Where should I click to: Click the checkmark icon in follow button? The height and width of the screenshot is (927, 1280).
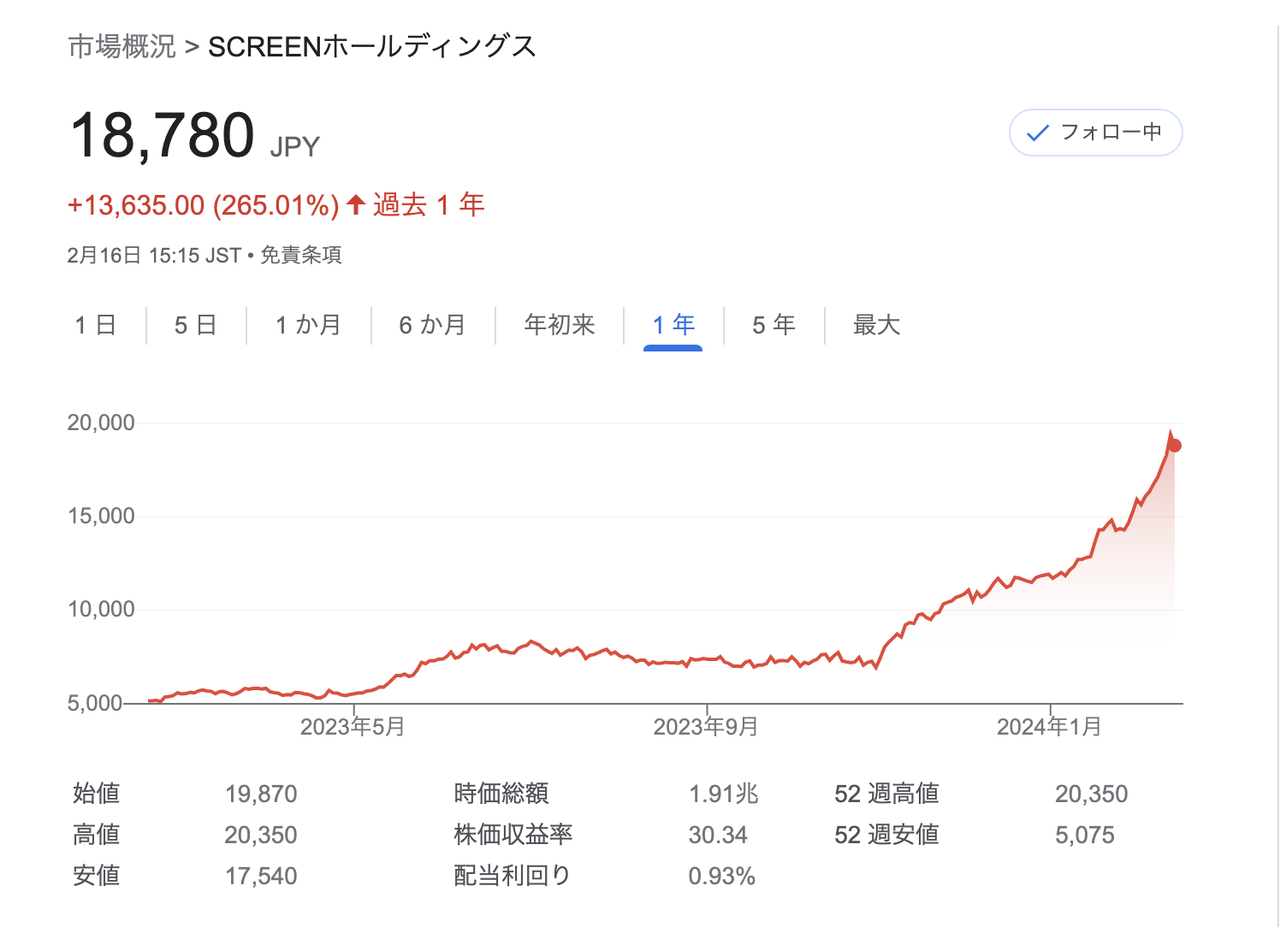point(1038,133)
